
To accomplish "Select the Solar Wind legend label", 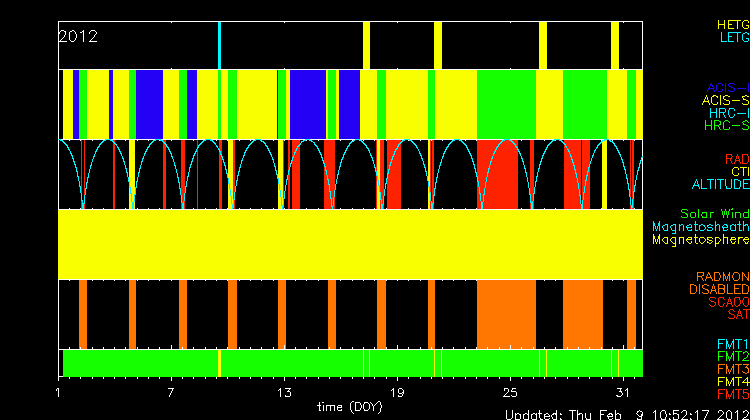I will click(714, 214).
